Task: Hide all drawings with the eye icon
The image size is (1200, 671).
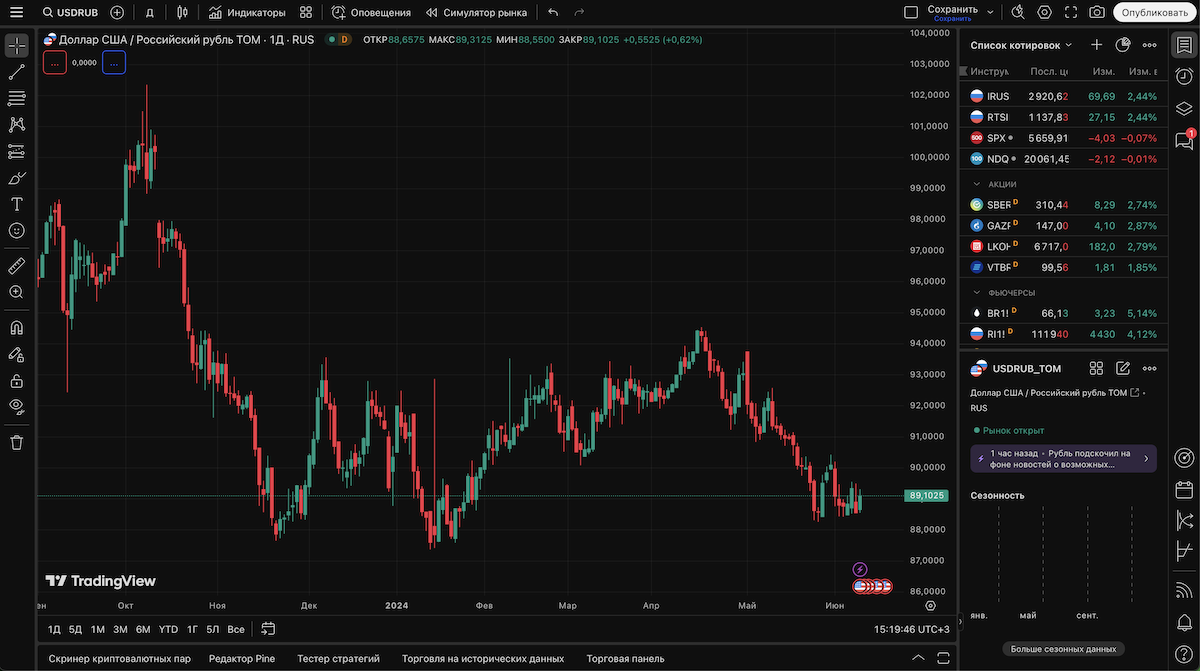Action: click(16, 406)
